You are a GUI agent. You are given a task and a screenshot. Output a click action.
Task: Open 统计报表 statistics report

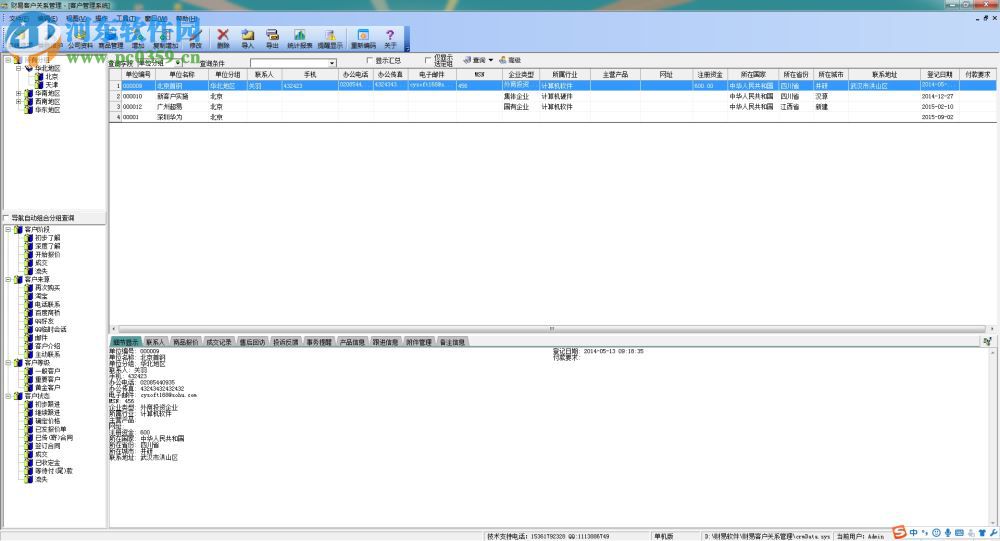(x=300, y=38)
